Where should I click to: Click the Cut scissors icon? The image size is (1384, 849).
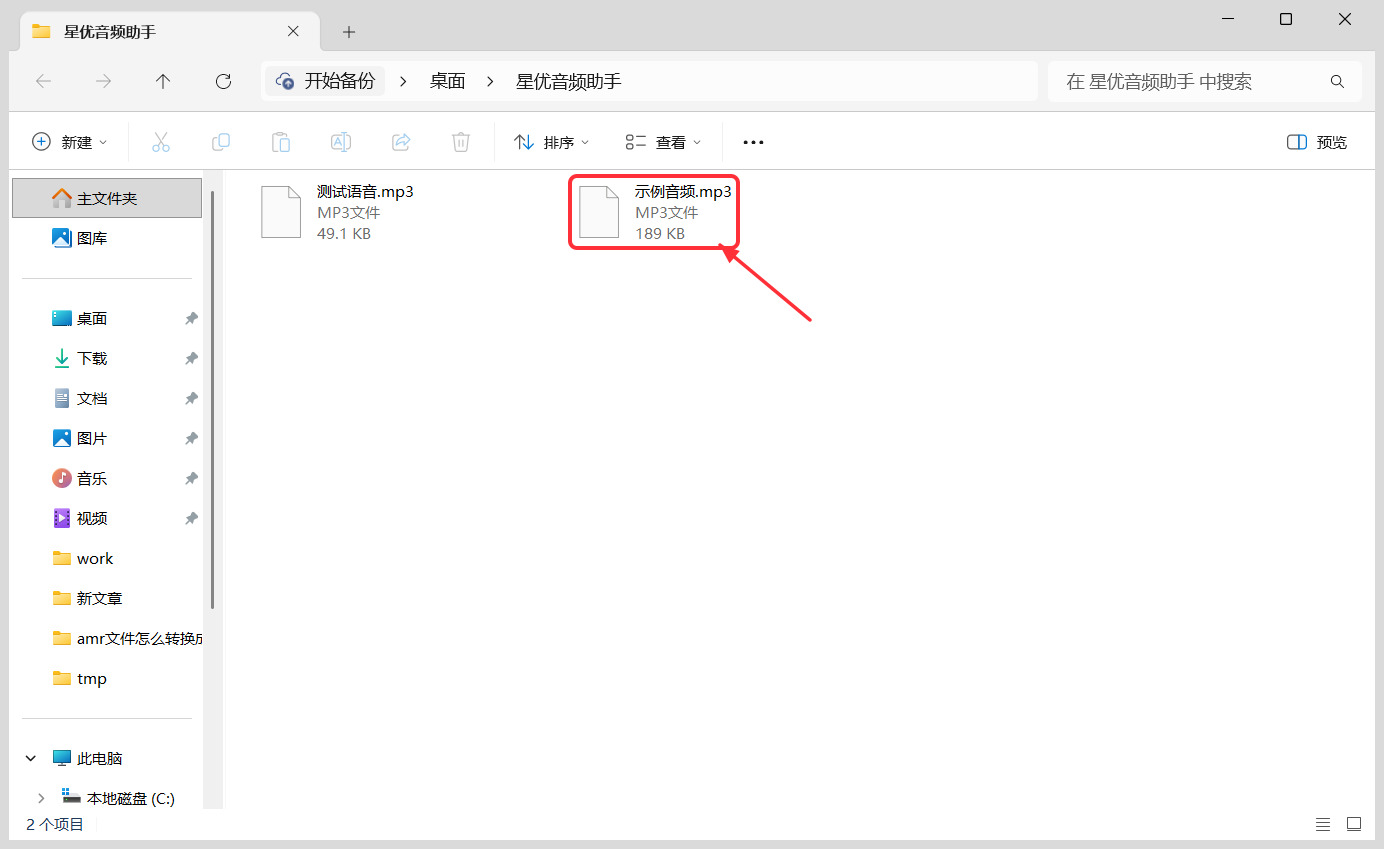click(x=161, y=142)
